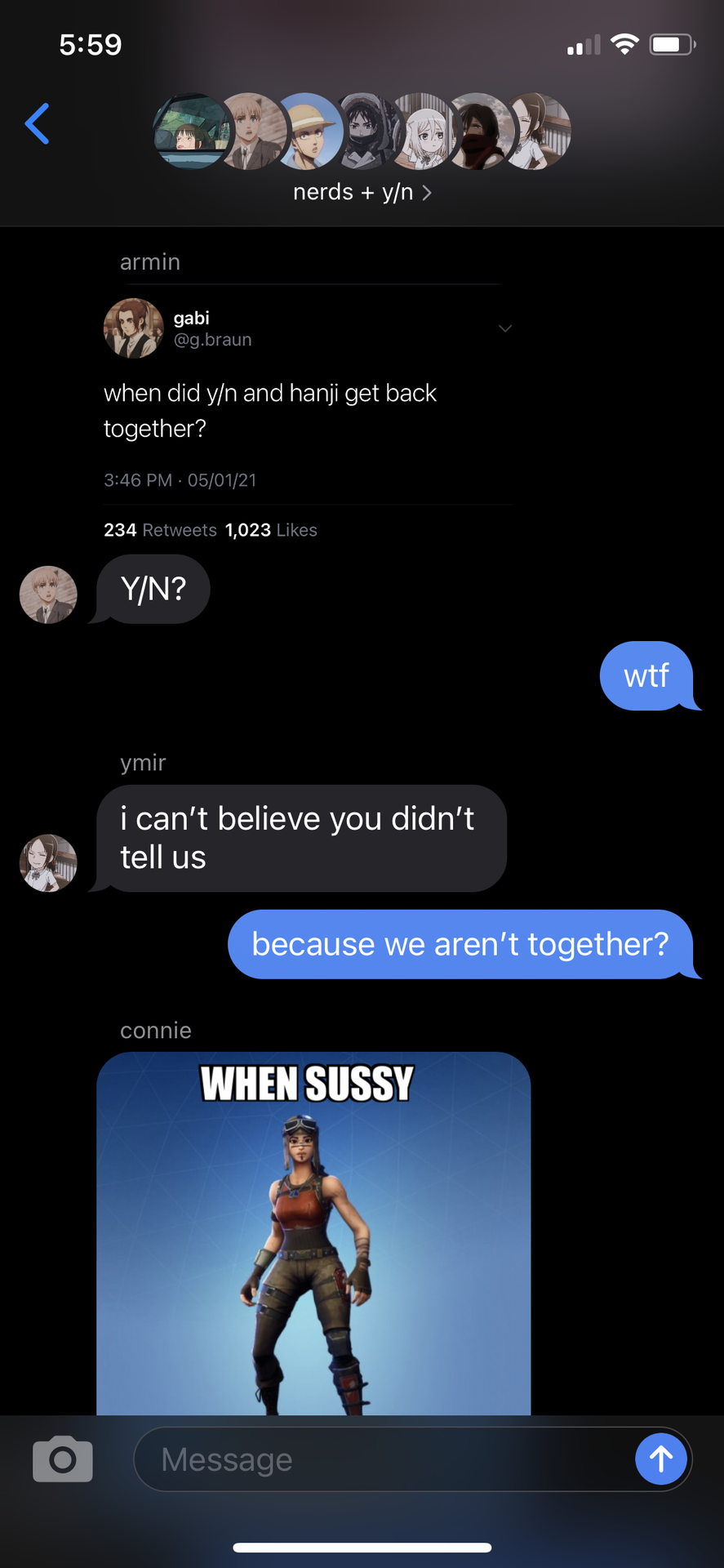Tap the blue back arrow
Image resolution: width=724 pixels, height=1568 pixels.
click(38, 123)
